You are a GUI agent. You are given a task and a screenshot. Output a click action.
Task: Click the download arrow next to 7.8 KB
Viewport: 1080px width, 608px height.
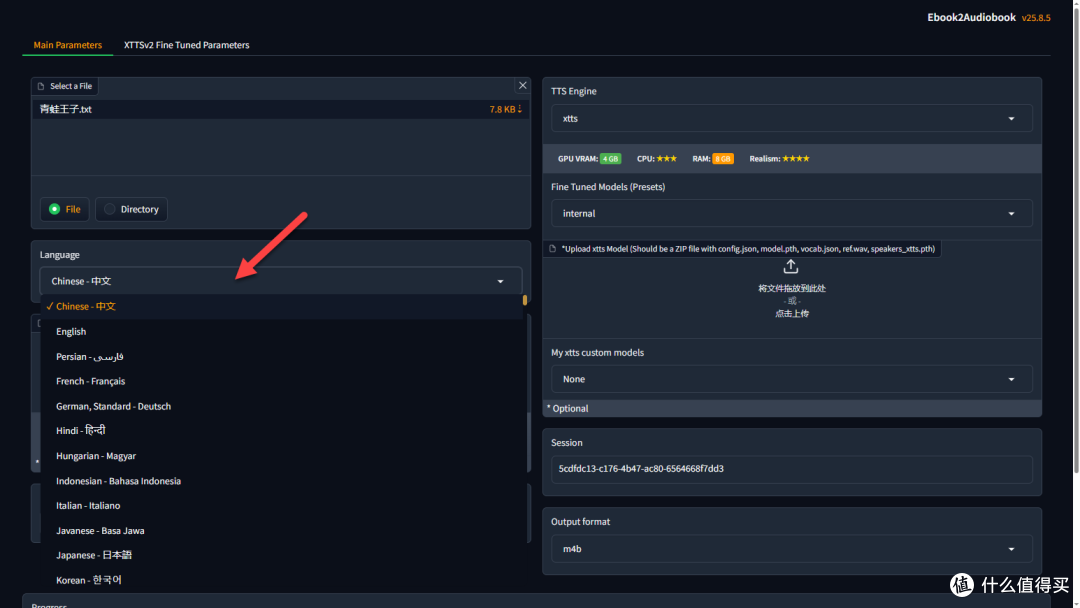(x=520, y=109)
